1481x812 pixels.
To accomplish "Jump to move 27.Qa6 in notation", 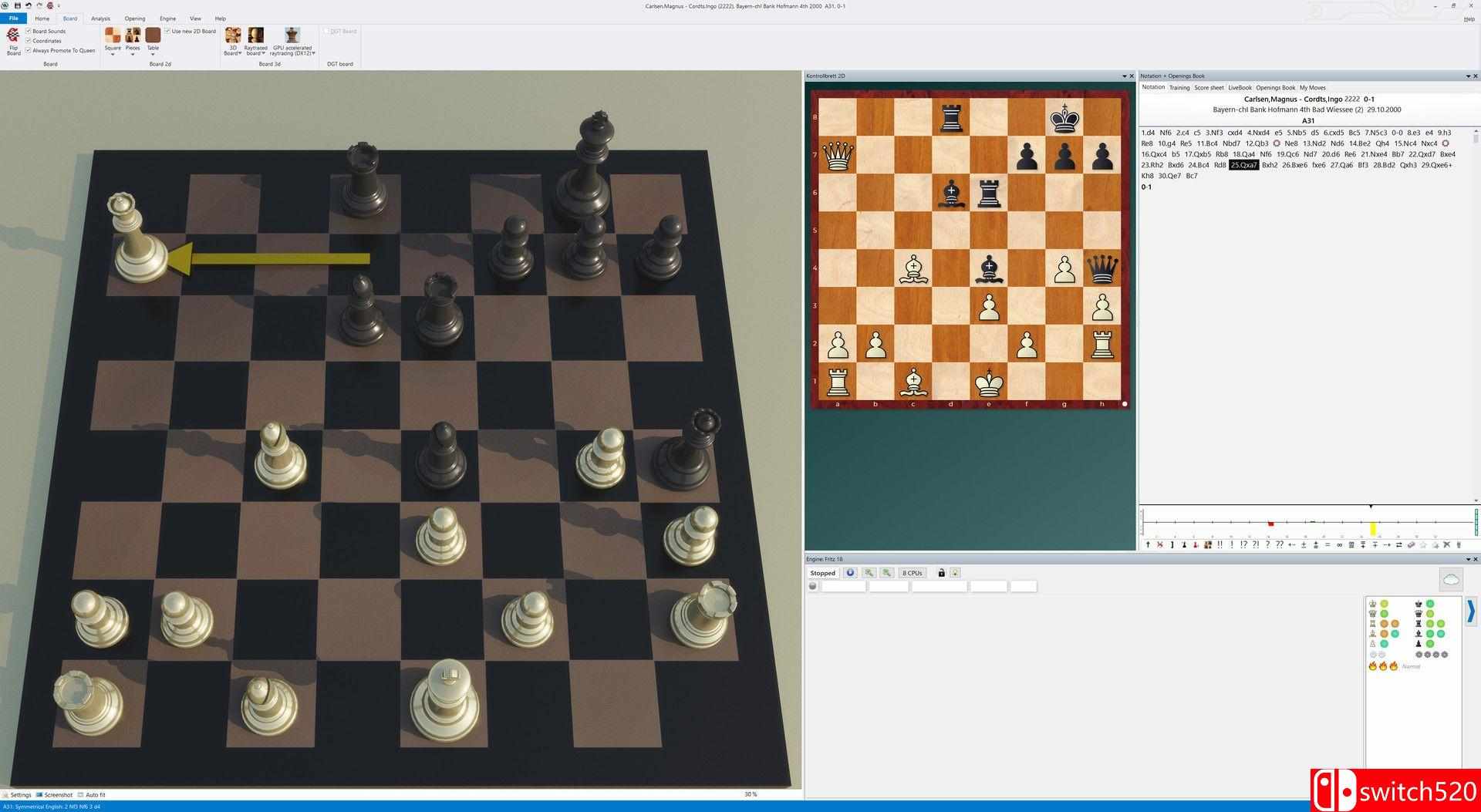I will click(1341, 165).
